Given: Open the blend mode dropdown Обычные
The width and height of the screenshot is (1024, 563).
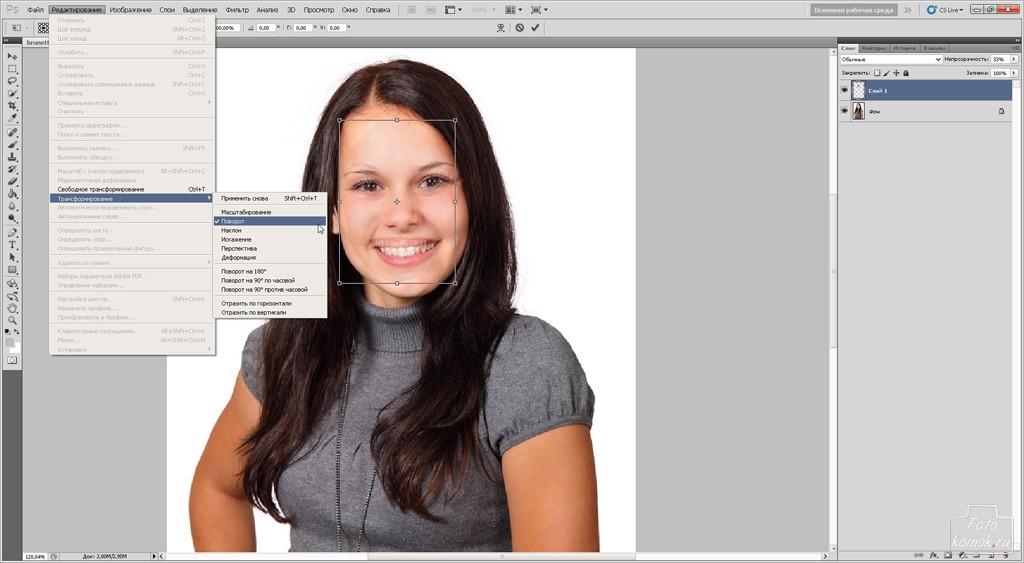Looking at the screenshot, I should pyautogui.click(x=891, y=59).
